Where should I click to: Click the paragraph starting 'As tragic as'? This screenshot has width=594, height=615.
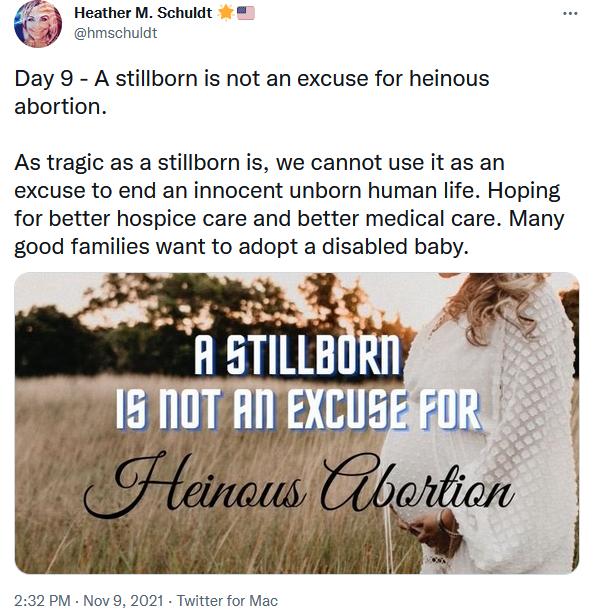tap(289, 204)
